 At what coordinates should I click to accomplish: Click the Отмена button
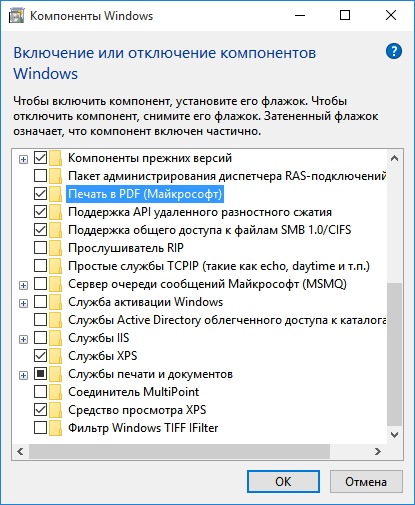click(366, 481)
